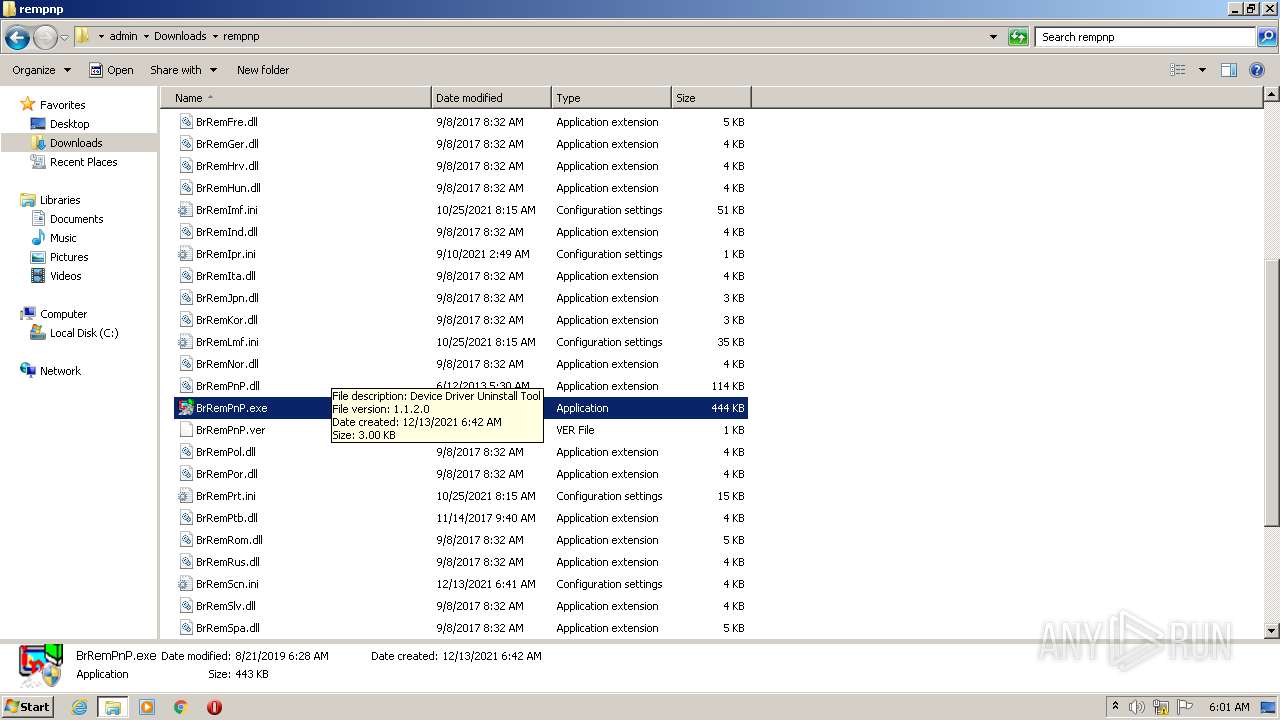Screen dimensions: 1280x720
Task: Click the vertical scrollbar down arrow
Action: [1272, 631]
